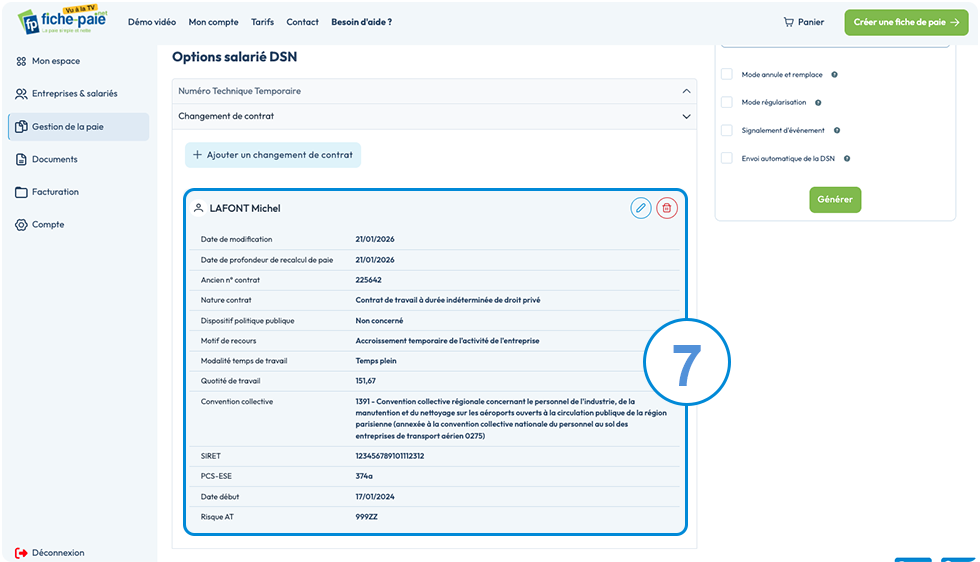Click the Mon espace sidebar icon
The height and width of the screenshot is (562, 980).
[21, 61]
